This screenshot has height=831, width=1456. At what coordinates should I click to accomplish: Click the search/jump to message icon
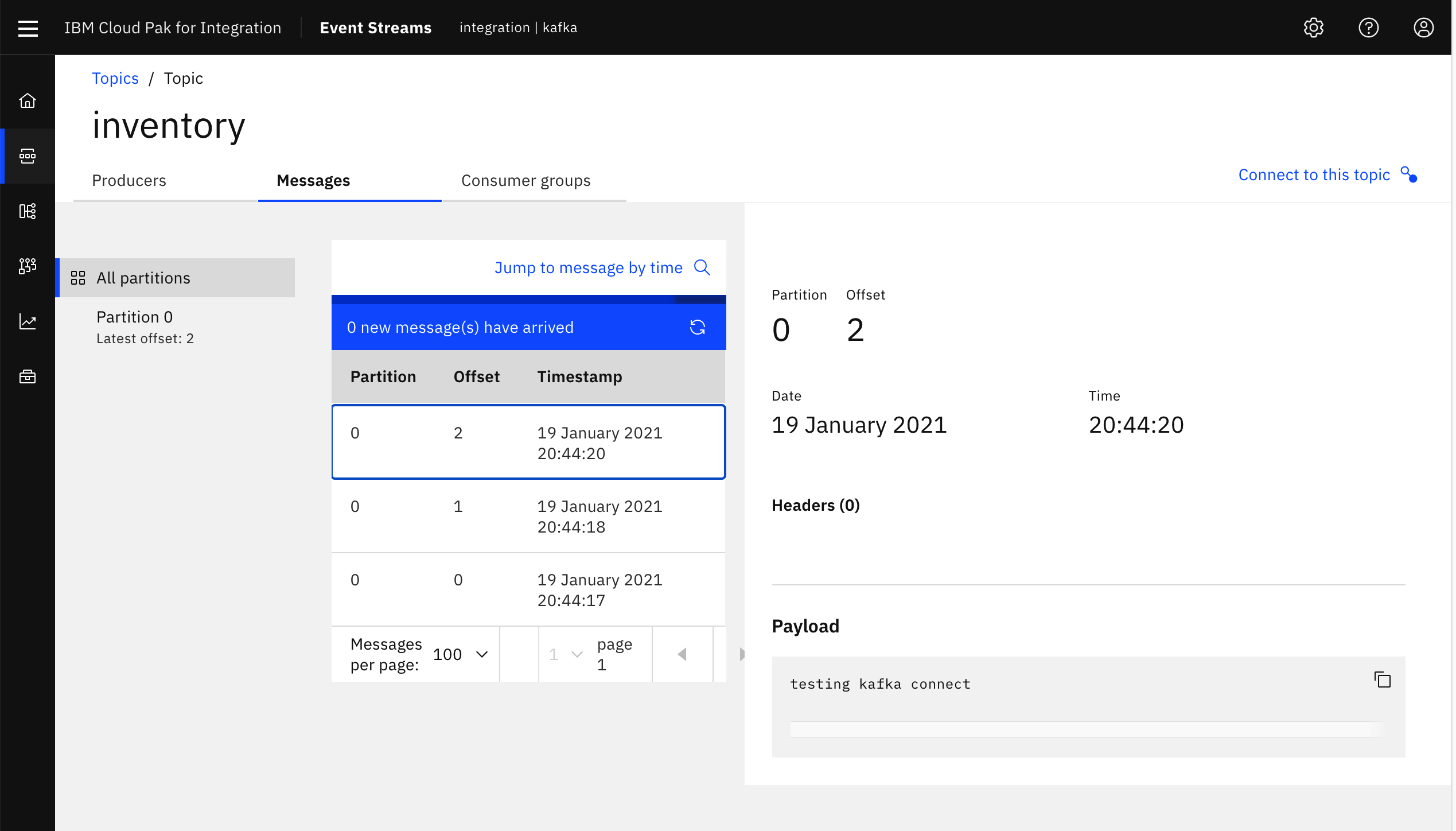point(702,267)
